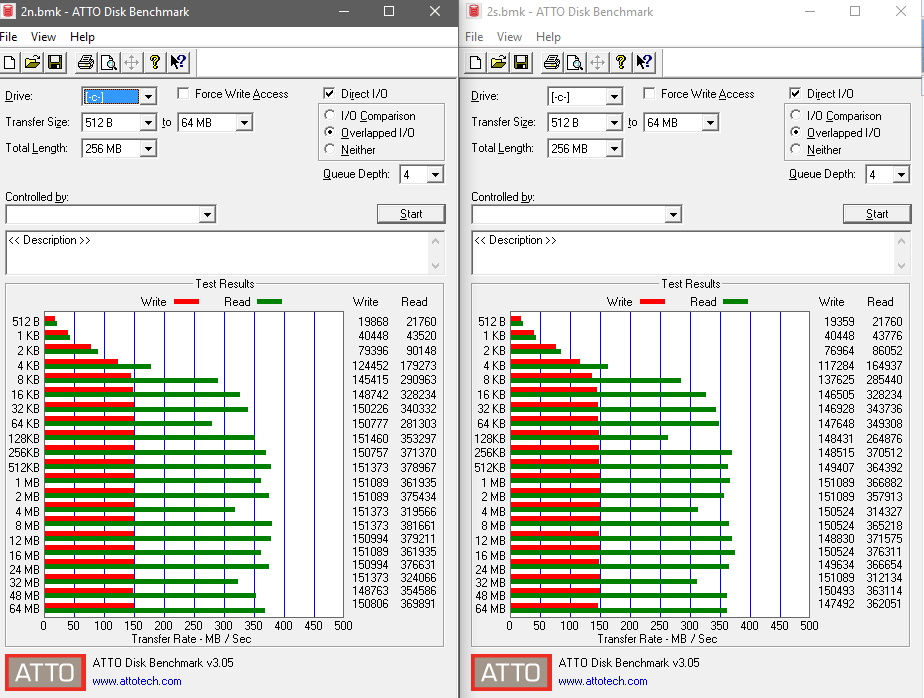Screen dimensions: 924x698
Task: Click the move arrows icon in 2n.bmk toolbar
Action: (x=131, y=62)
